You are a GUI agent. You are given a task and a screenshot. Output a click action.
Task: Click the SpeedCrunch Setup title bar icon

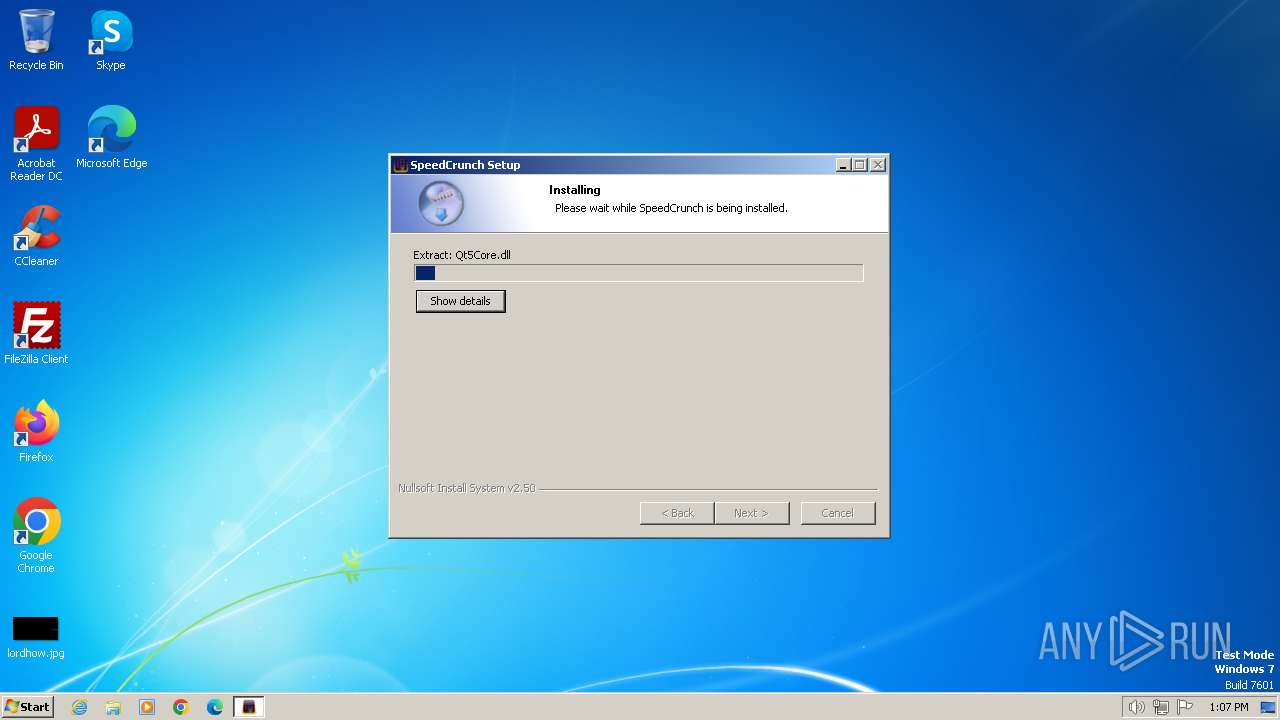pyautogui.click(x=401, y=165)
